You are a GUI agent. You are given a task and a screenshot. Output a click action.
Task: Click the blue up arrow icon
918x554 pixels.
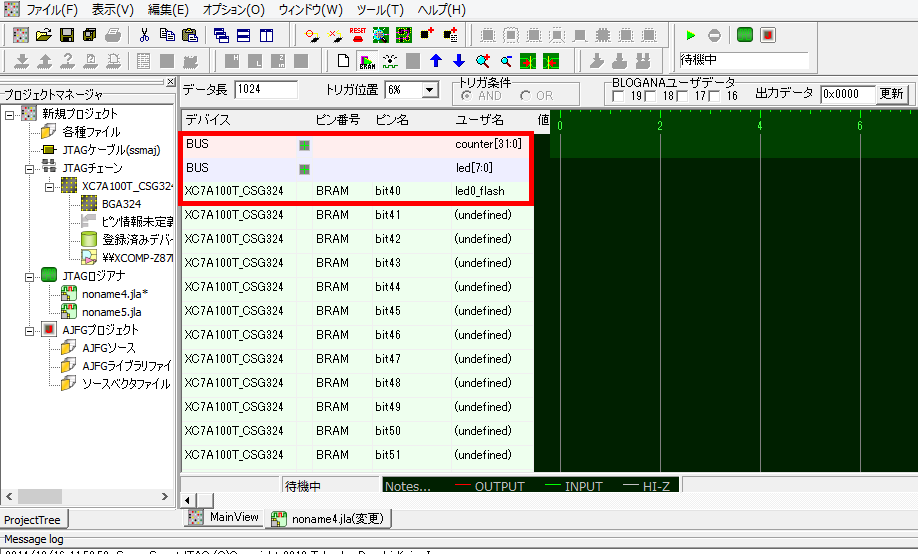(436, 61)
